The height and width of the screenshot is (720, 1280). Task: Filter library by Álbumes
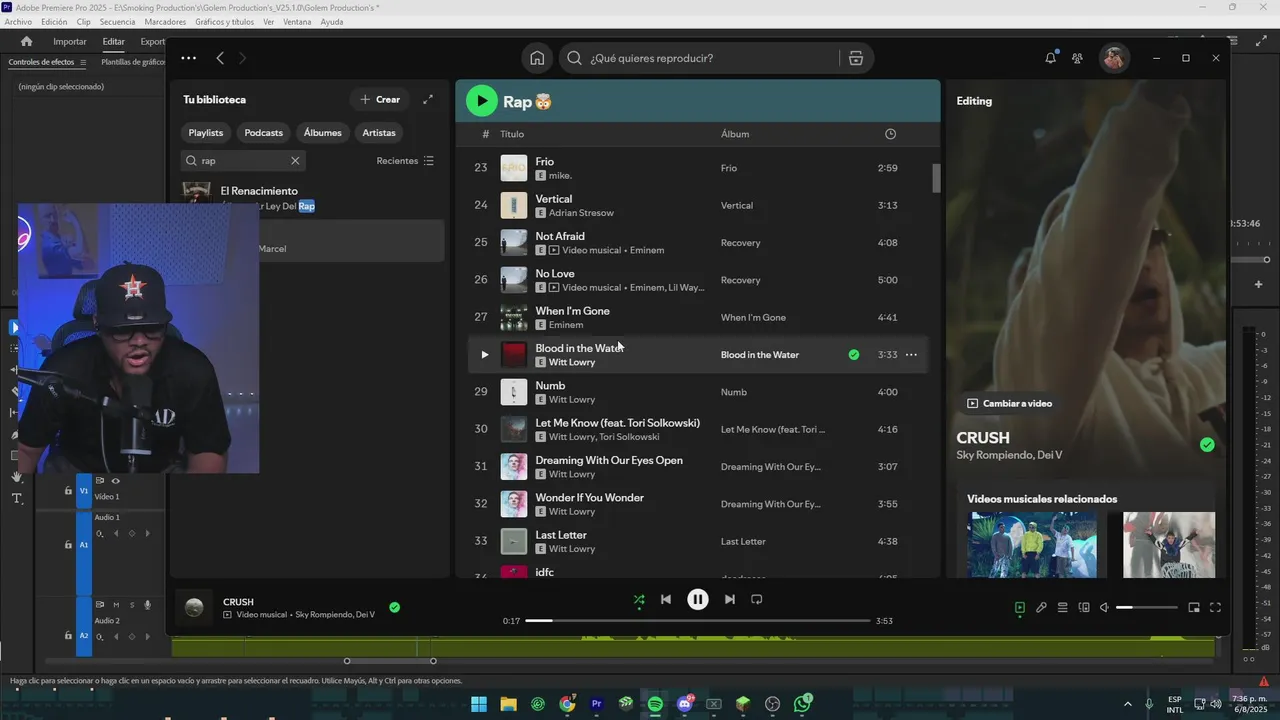pos(323,132)
